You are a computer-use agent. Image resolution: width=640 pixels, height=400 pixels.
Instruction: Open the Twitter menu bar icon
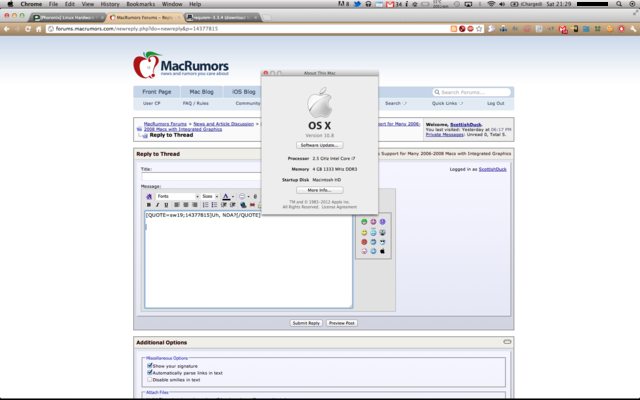point(357,4)
